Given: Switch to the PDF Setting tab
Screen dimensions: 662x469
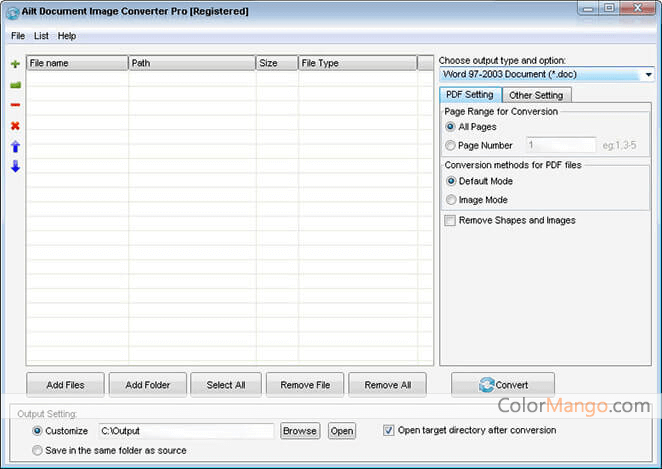Looking at the screenshot, I should [470, 95].
